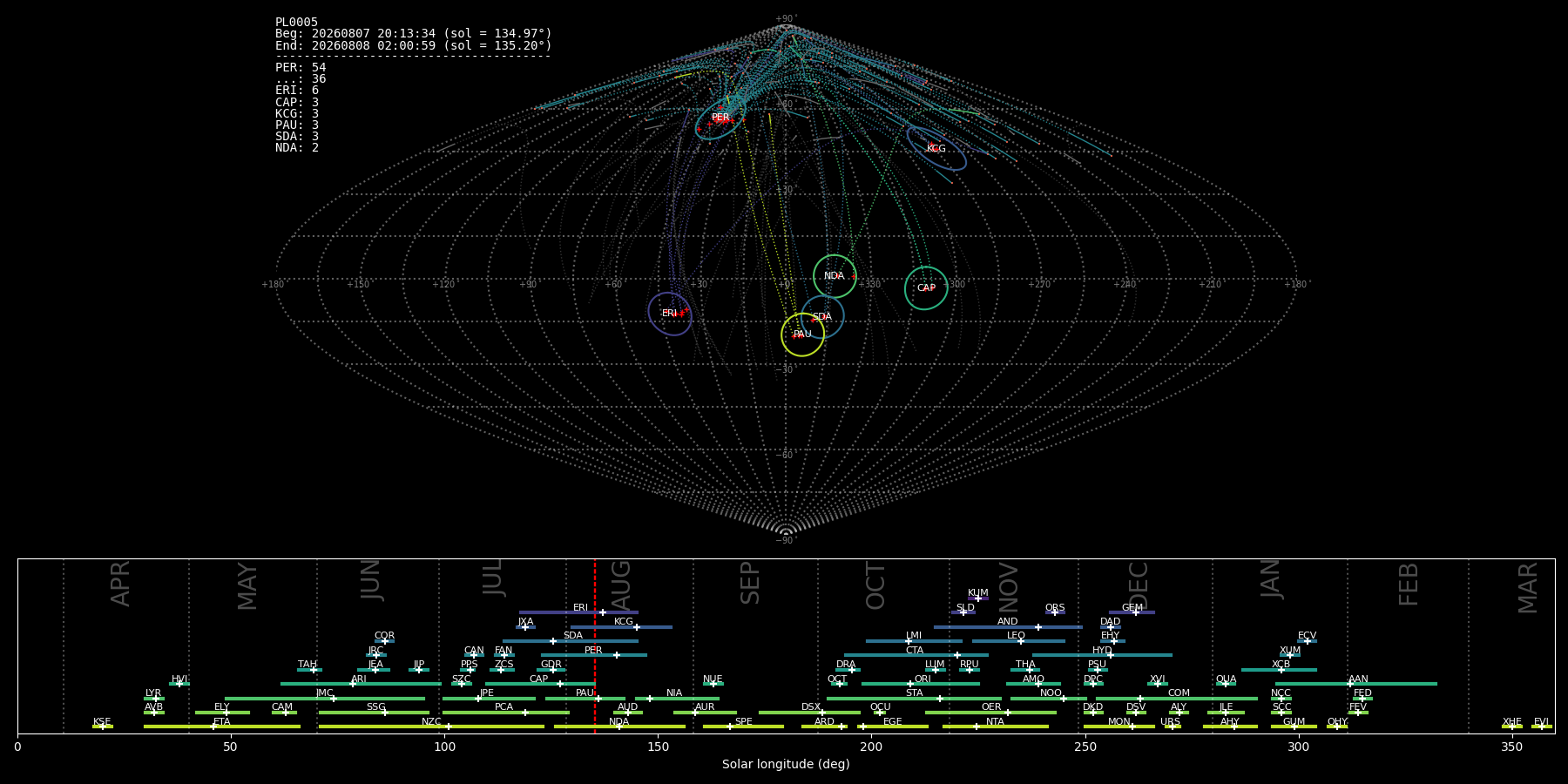Image resolution: width=1568 pixels, height=784 pixels.
Task: Click the LYR shower marker
Action: coord(156,698)
